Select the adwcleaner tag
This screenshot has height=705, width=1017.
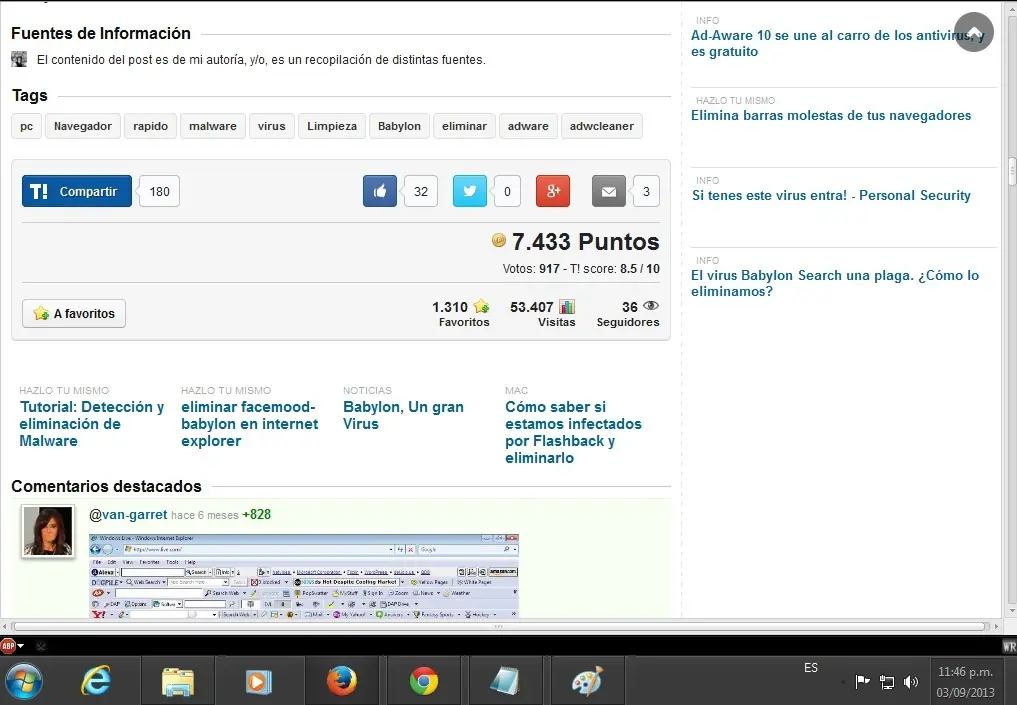click(x=602, y=126)
